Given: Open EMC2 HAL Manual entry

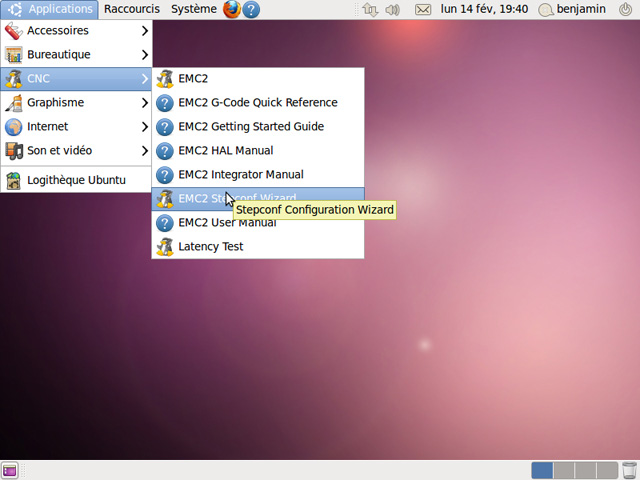Looking at the screenshot, I should (x=258, y=151).
